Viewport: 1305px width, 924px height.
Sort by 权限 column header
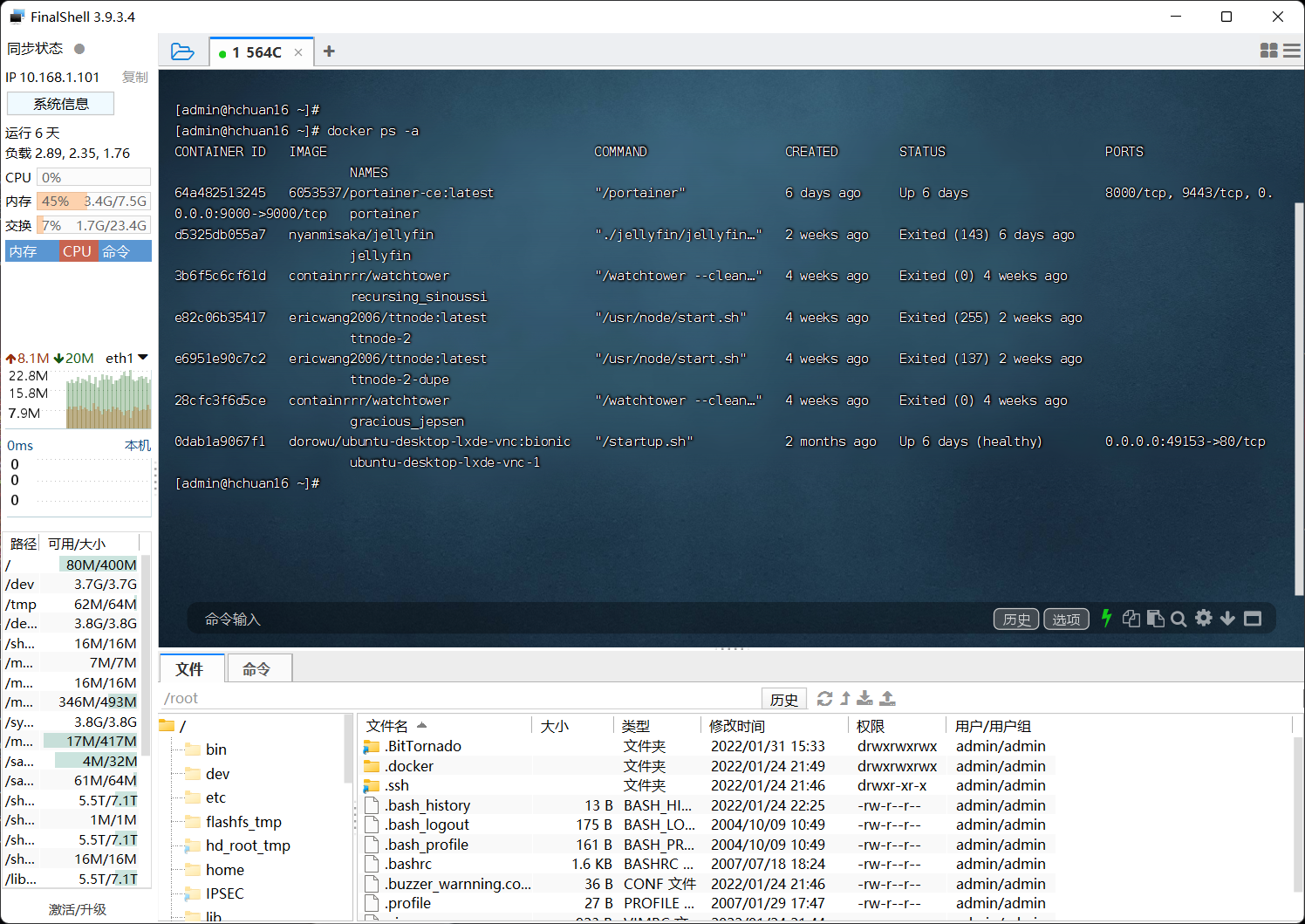point(898,726)
